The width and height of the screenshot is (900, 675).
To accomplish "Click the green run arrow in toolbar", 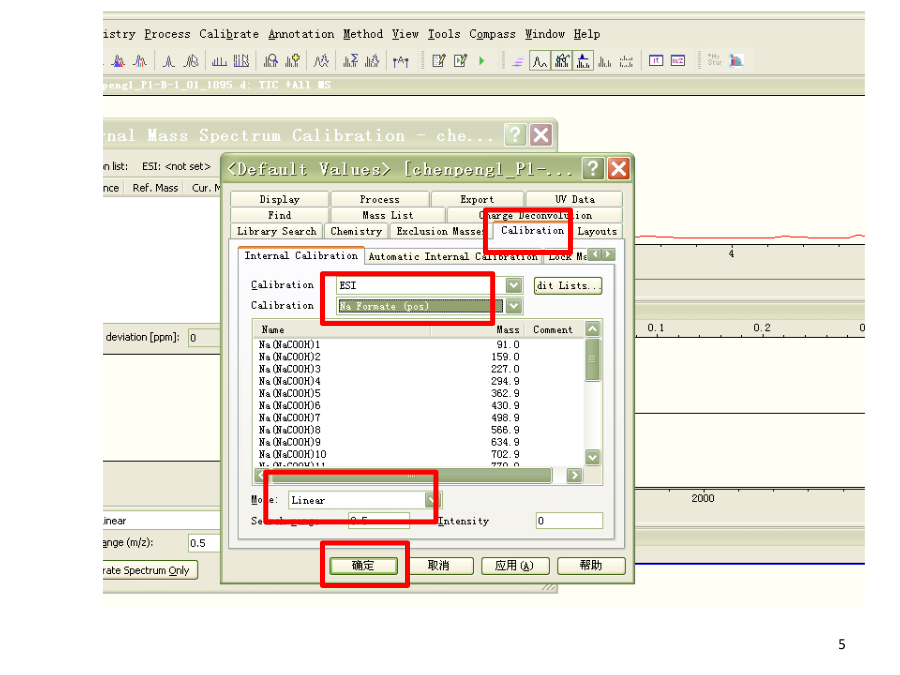I will pos(482,61).
